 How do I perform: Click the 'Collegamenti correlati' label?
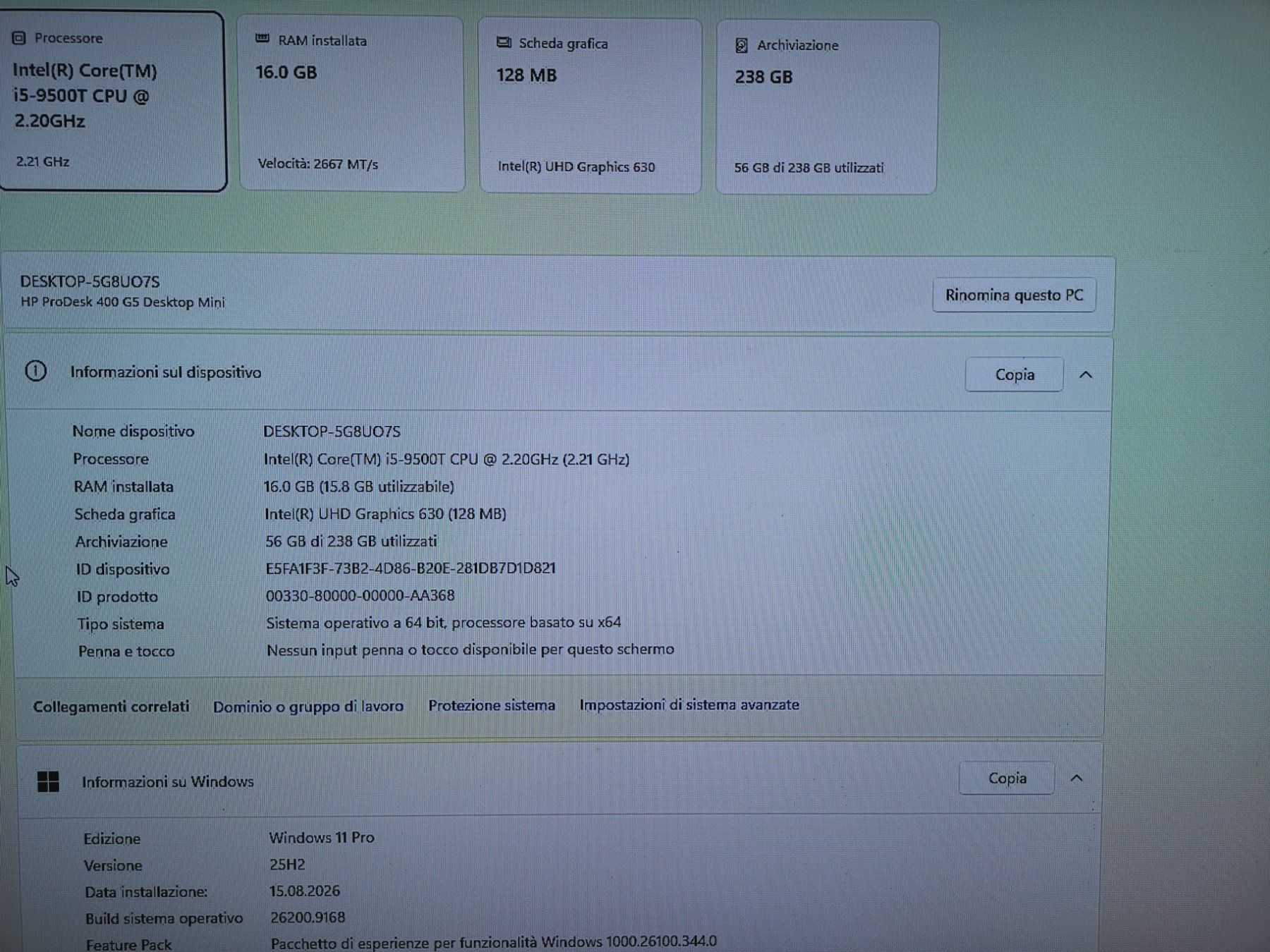tap(111, 707)
